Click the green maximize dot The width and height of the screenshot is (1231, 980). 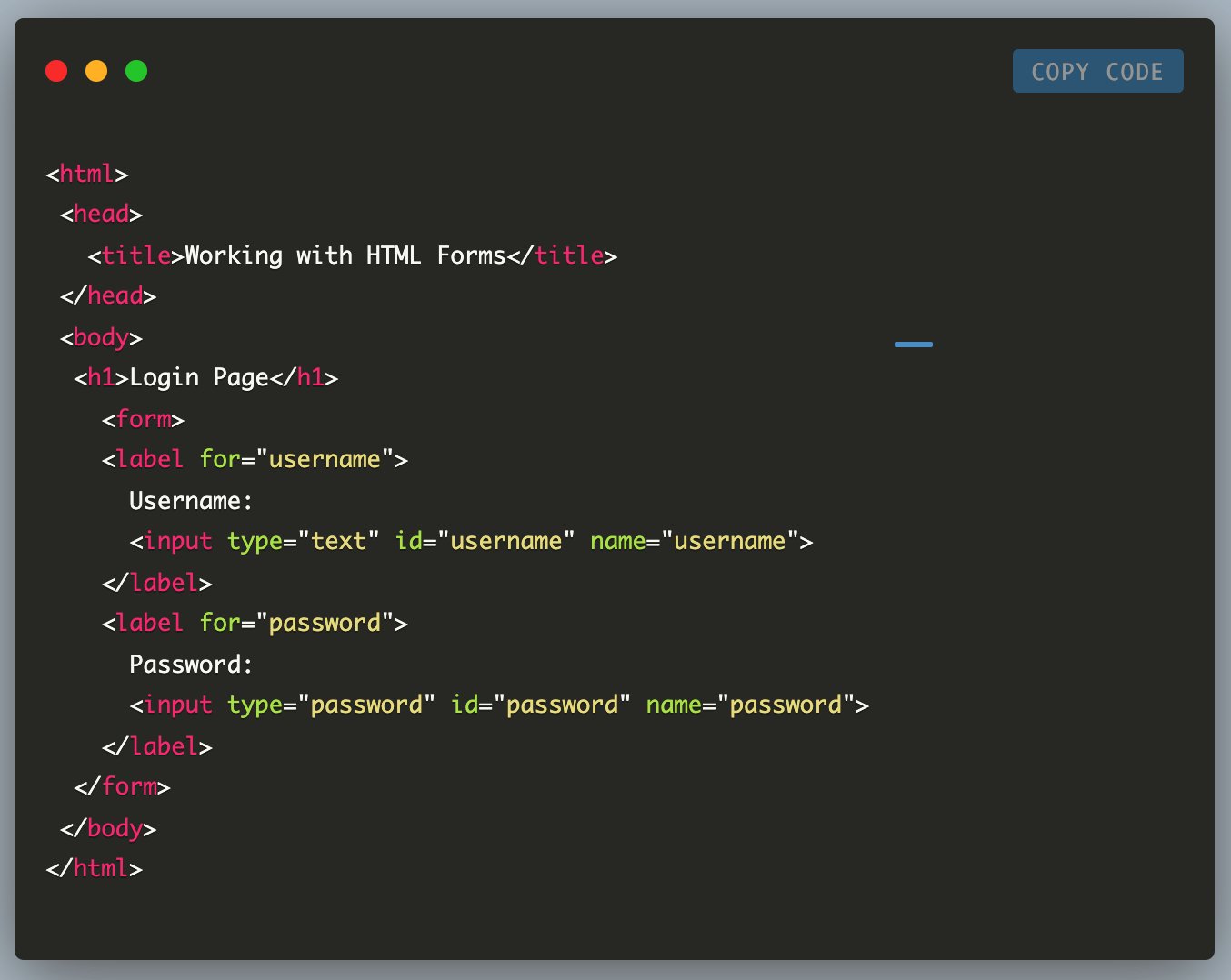[x=136, y=71]
